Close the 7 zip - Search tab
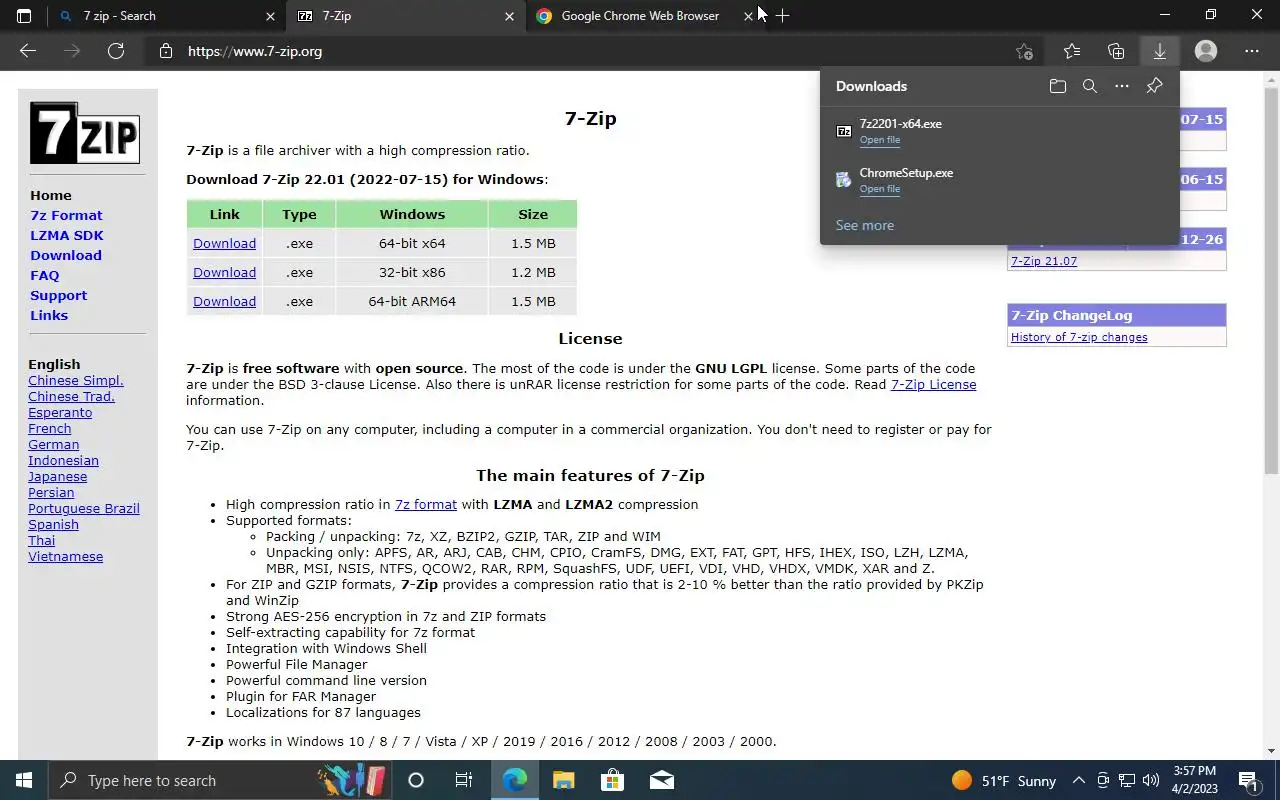This screenshot has width=1280, height=800. [270, 16]
